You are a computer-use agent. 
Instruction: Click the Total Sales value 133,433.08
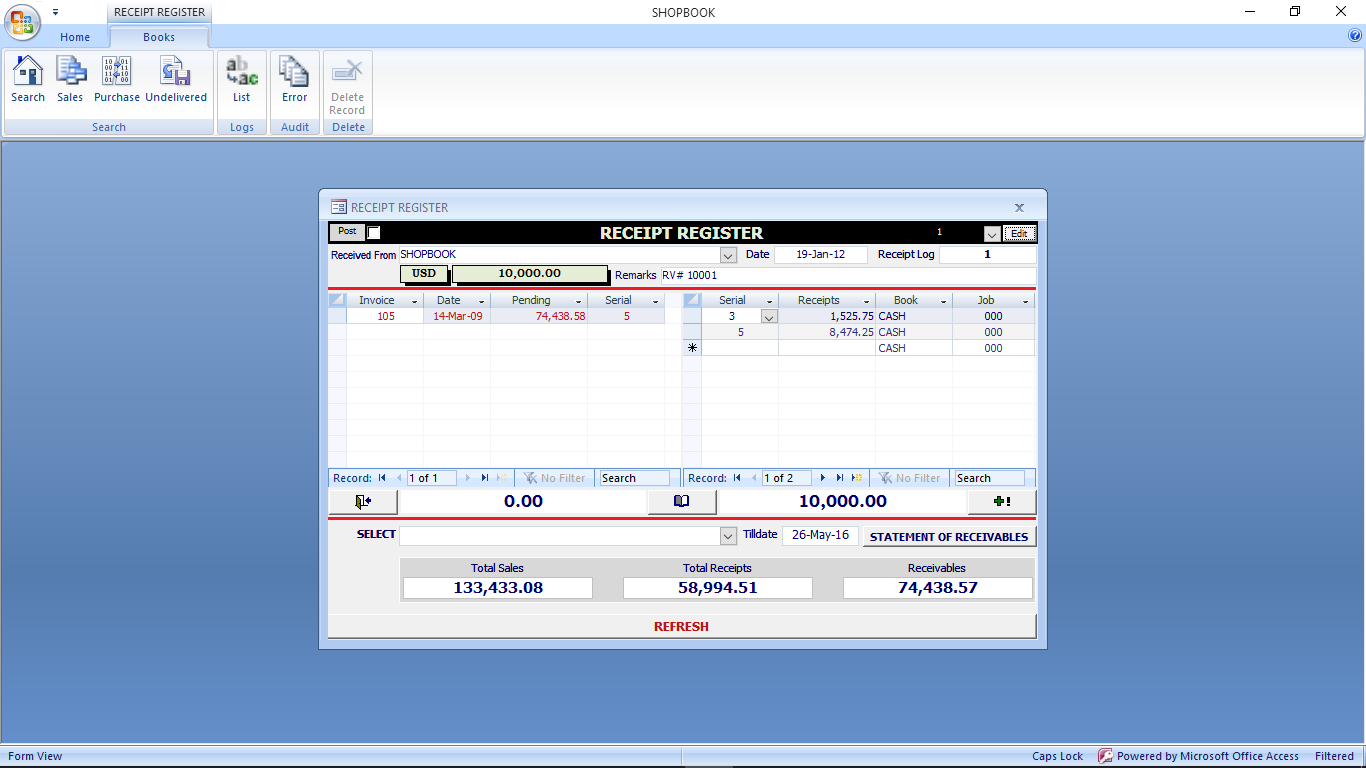pos(498,588)
